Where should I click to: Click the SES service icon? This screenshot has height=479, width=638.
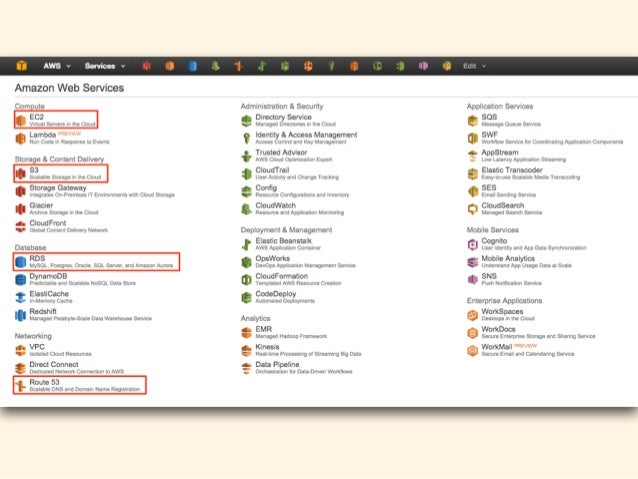472,191
